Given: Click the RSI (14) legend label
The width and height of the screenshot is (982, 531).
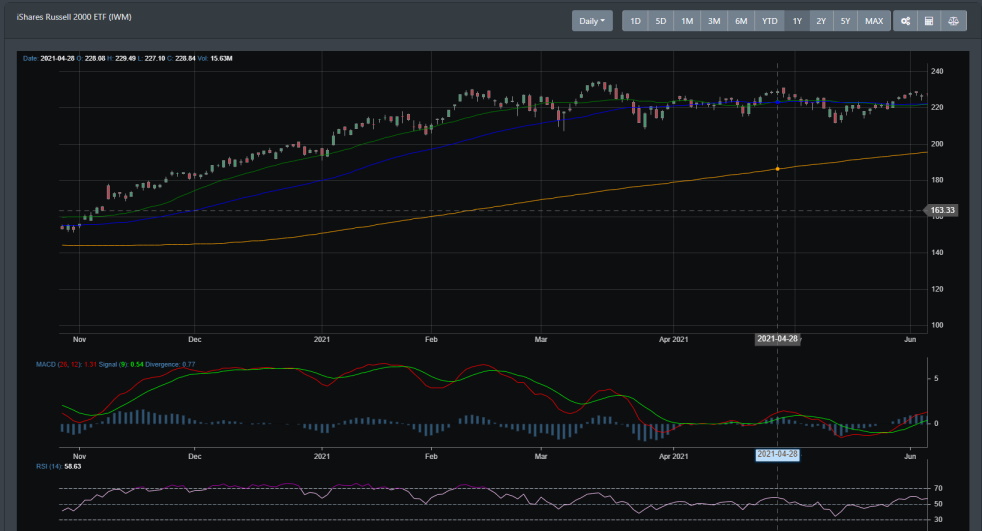Looking at the screenshot, I should pyautogui.click(x=49, y=467).
